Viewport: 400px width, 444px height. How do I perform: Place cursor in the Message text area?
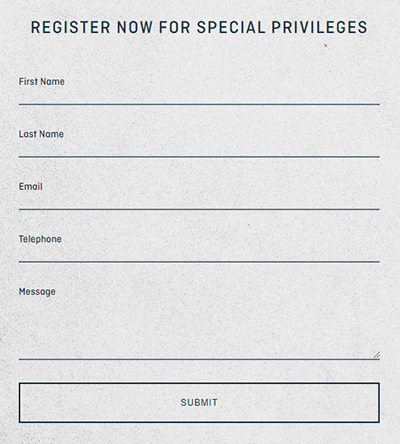pos(199,329)
